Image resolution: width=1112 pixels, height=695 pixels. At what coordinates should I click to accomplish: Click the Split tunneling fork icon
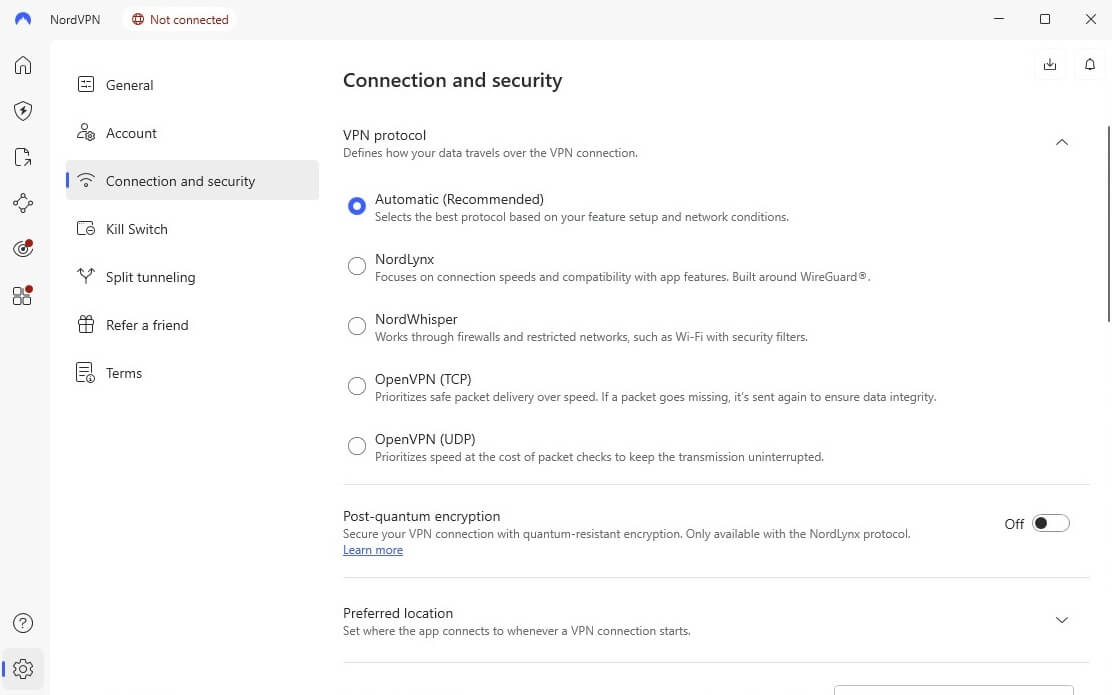[x=86, y=276]
